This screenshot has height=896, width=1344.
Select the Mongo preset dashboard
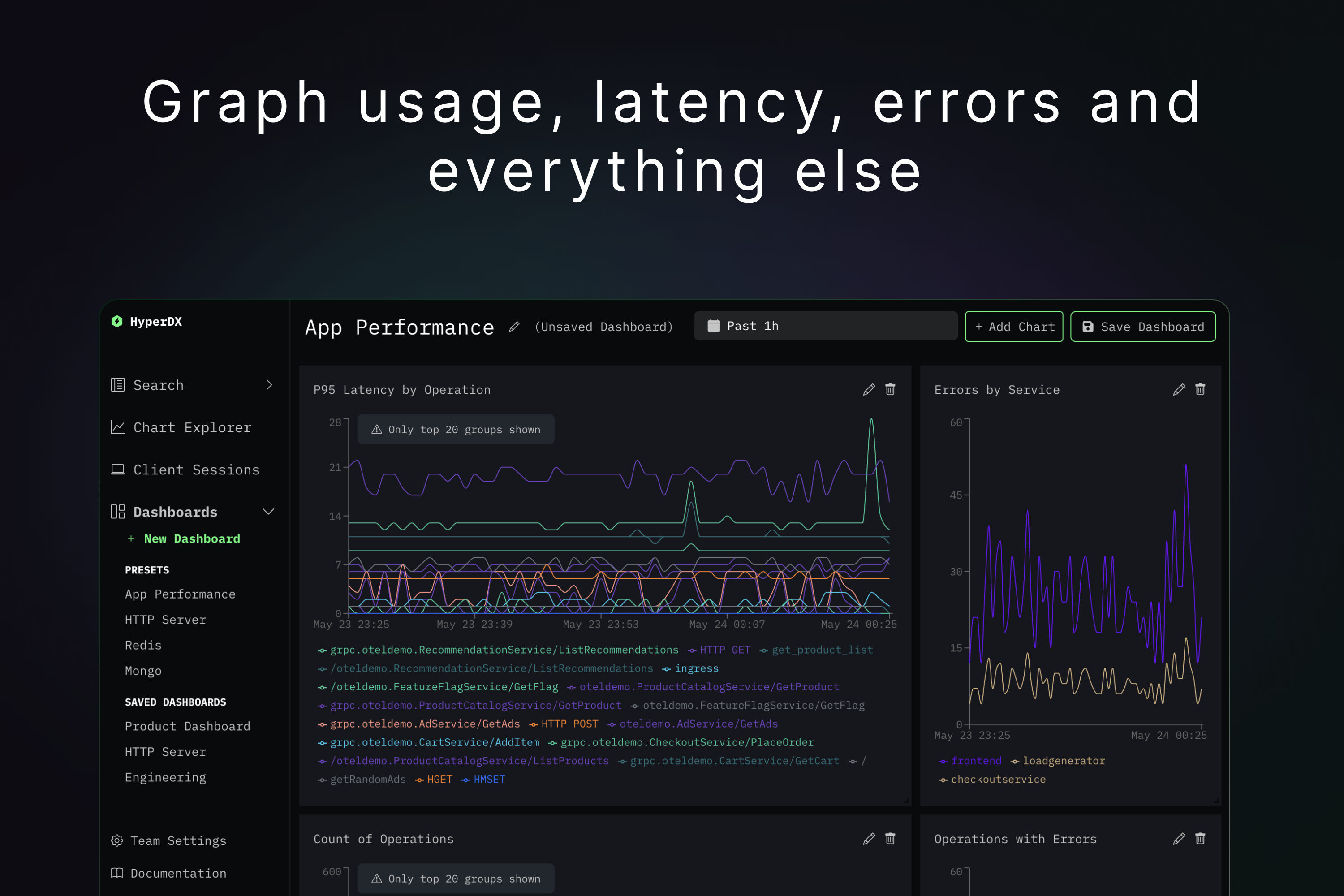(x=143, y=671)
